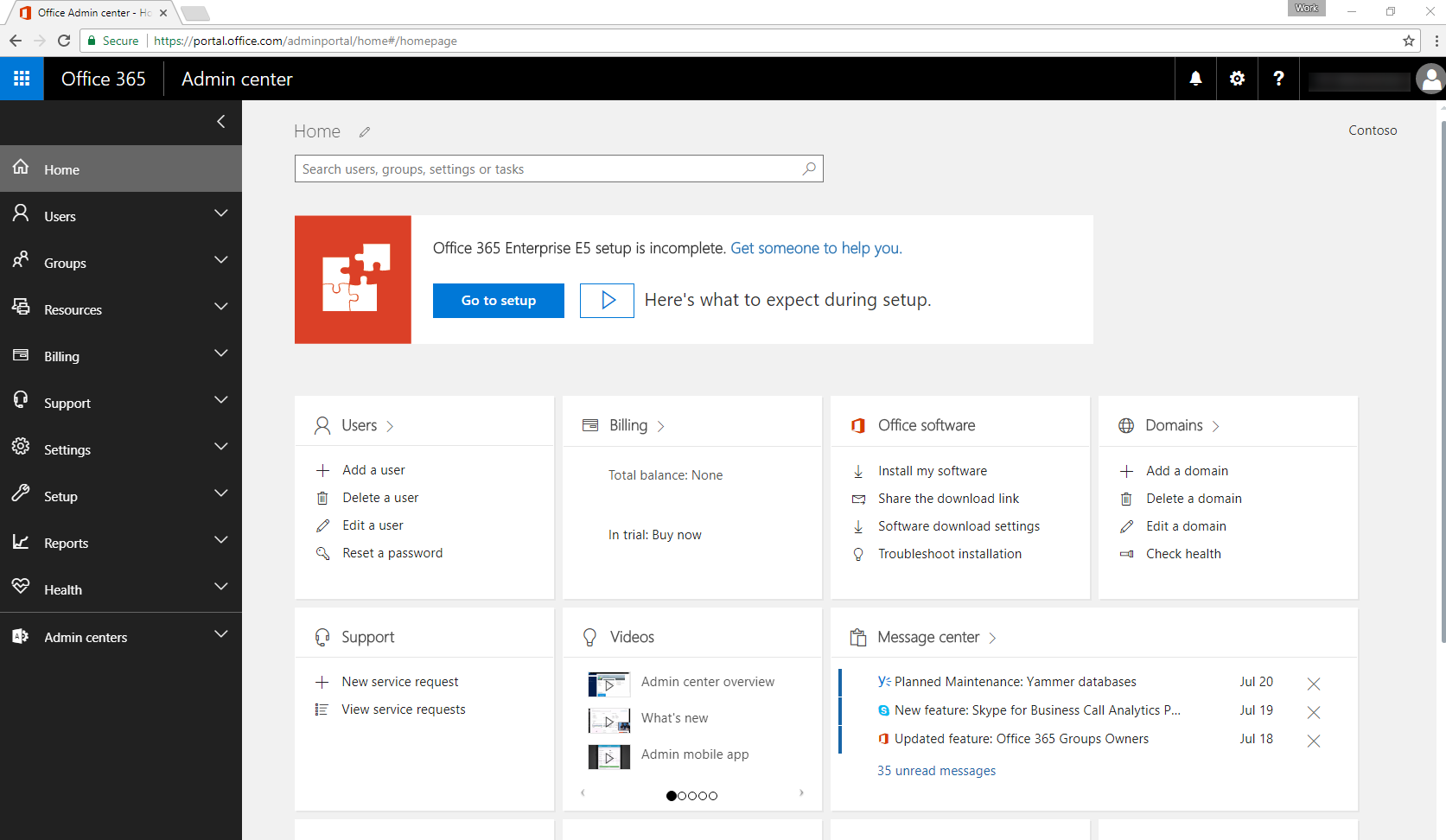Image resolution: width=1446 pixels, height=840 pixels.
Task: Click the Go to setup button
Action: (499, 301)
